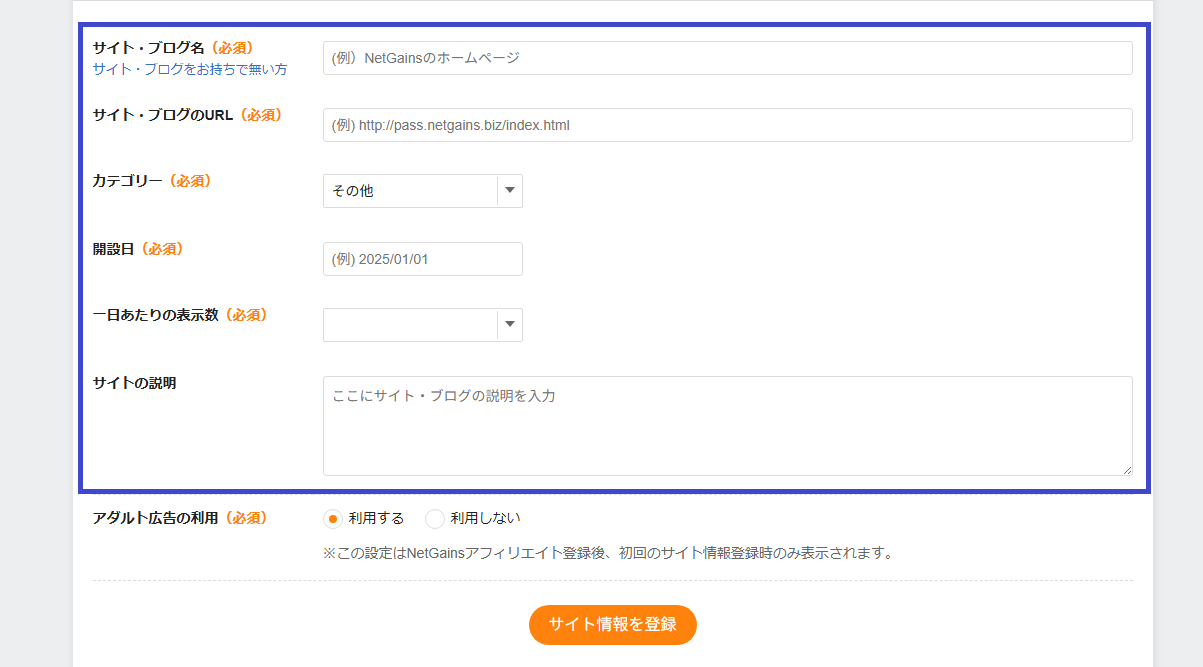Click inside the サイトの説明 text area

pos(727,425)
